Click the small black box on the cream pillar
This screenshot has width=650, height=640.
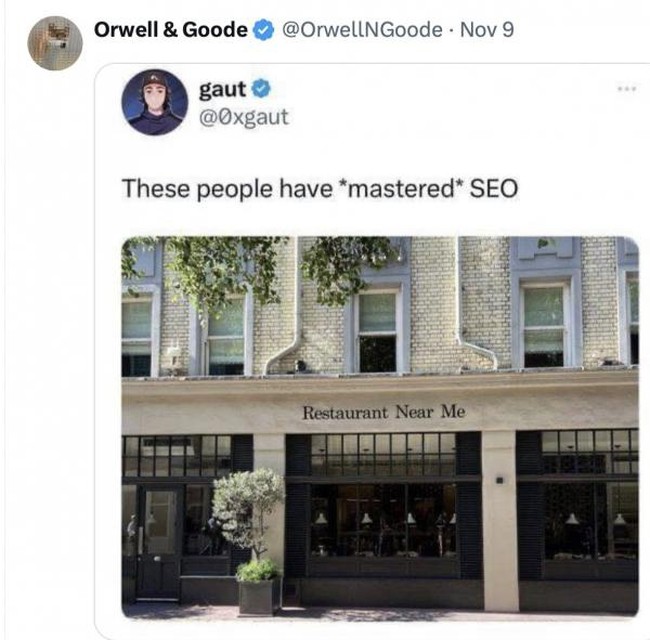click(x=500, y=480)
